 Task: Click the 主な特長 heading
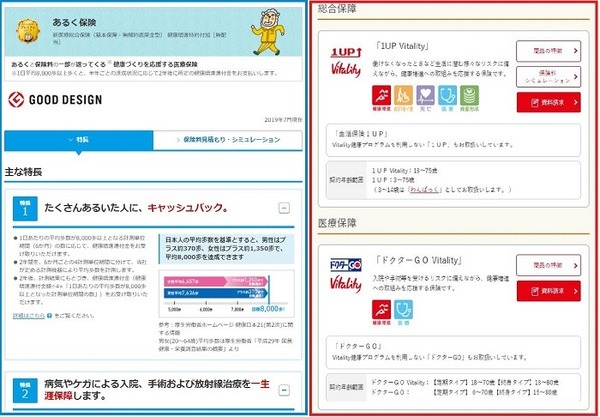pos(23,172)
